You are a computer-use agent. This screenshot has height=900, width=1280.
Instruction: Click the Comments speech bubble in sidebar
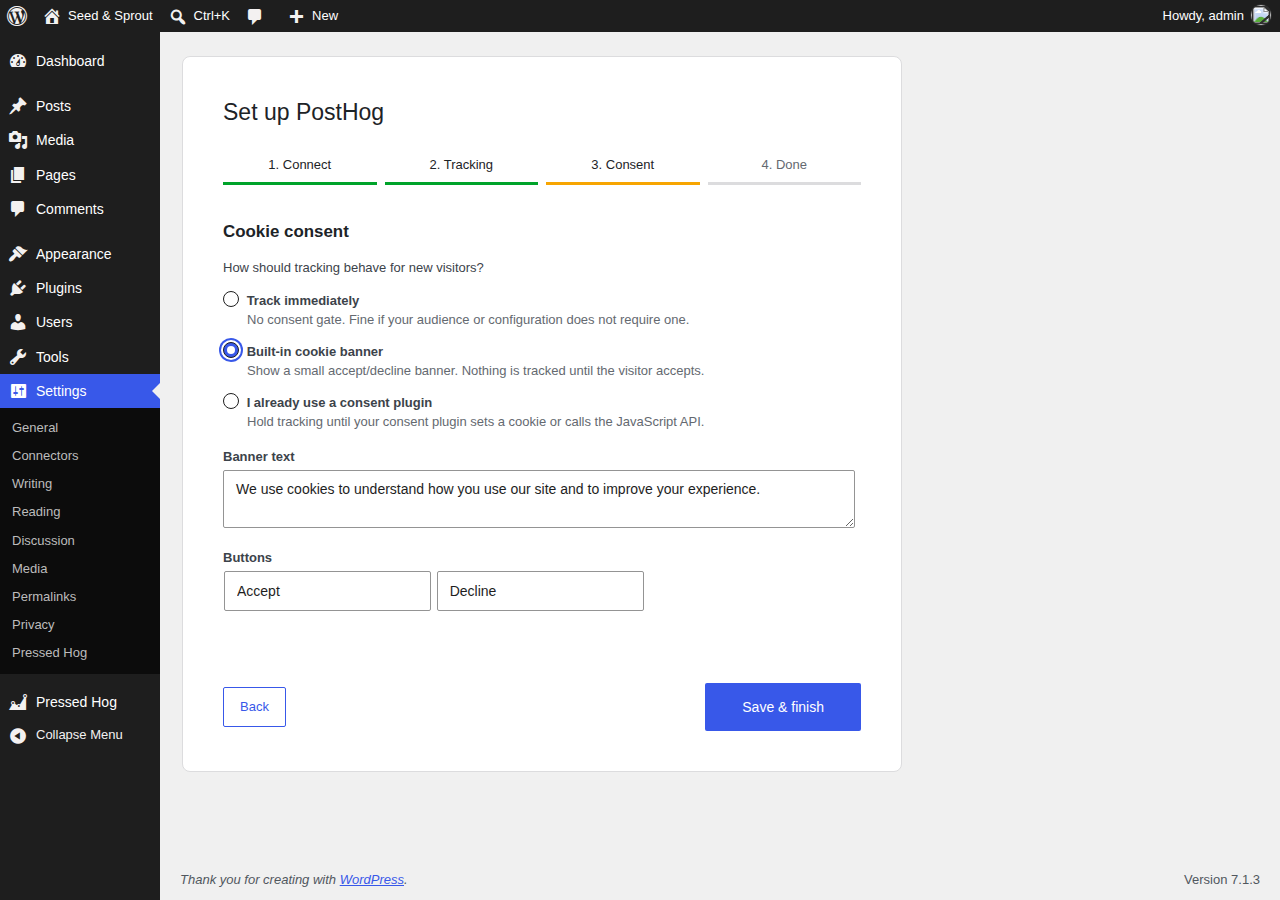18,209
